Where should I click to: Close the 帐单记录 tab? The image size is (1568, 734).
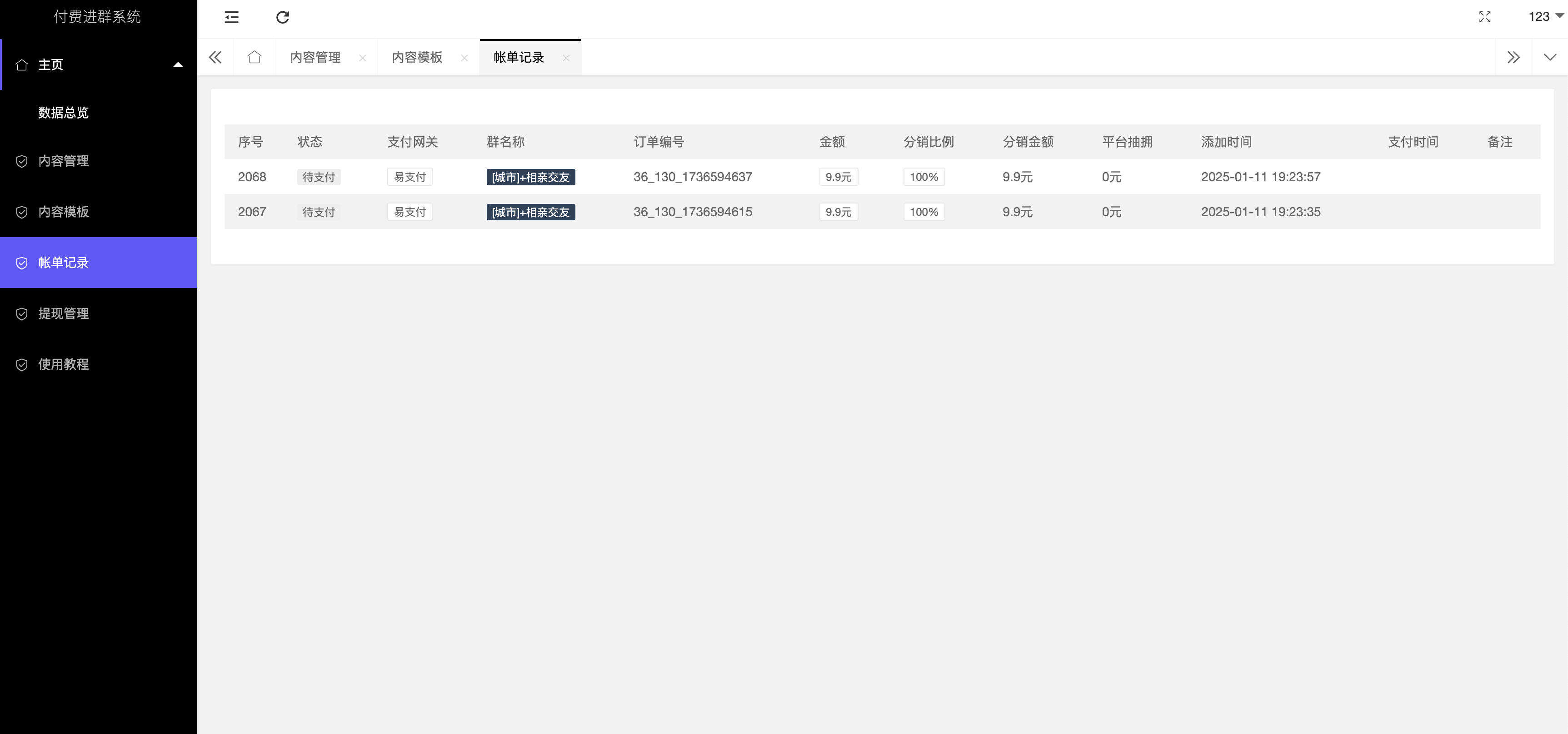(x=566, y=58)
